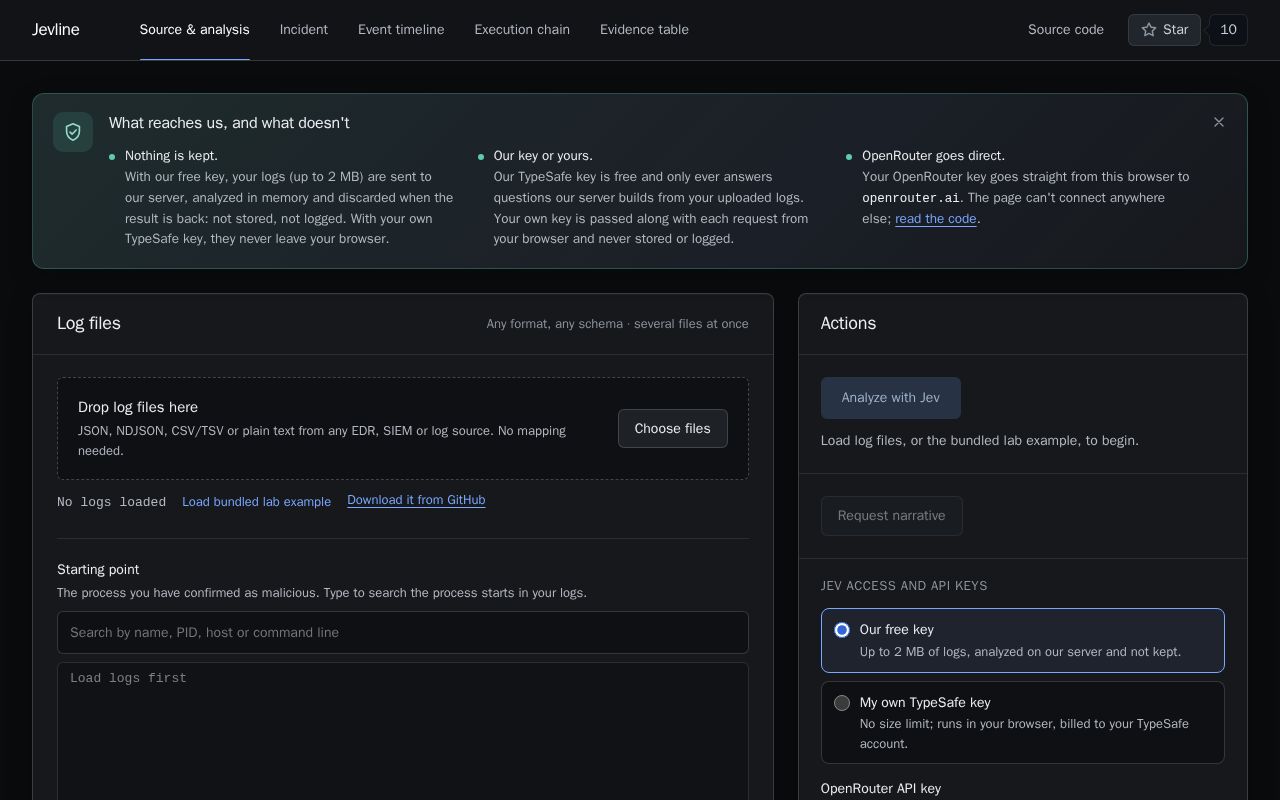Click the 'Load logs first' results box
The height and width of the screenshot is (800, 1280).
[x=403, y=731]
